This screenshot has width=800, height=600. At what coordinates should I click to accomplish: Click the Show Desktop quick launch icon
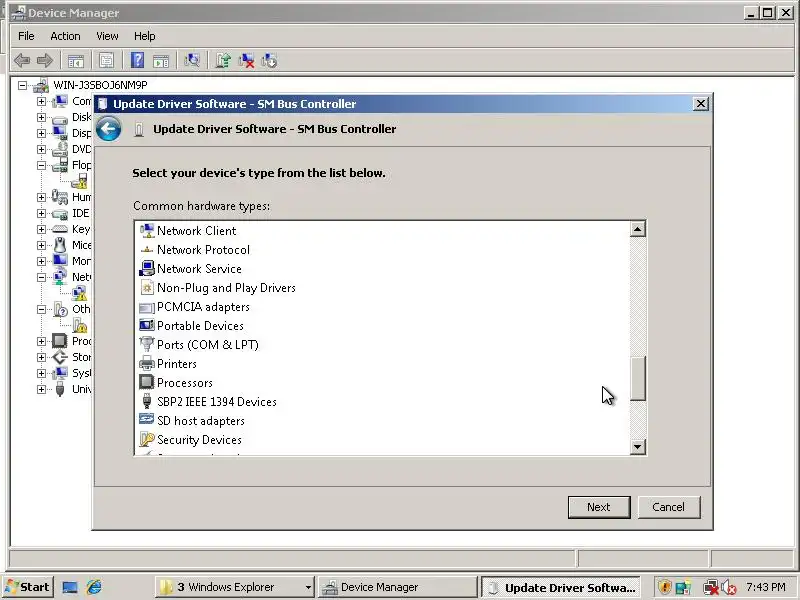coord(70,587)
